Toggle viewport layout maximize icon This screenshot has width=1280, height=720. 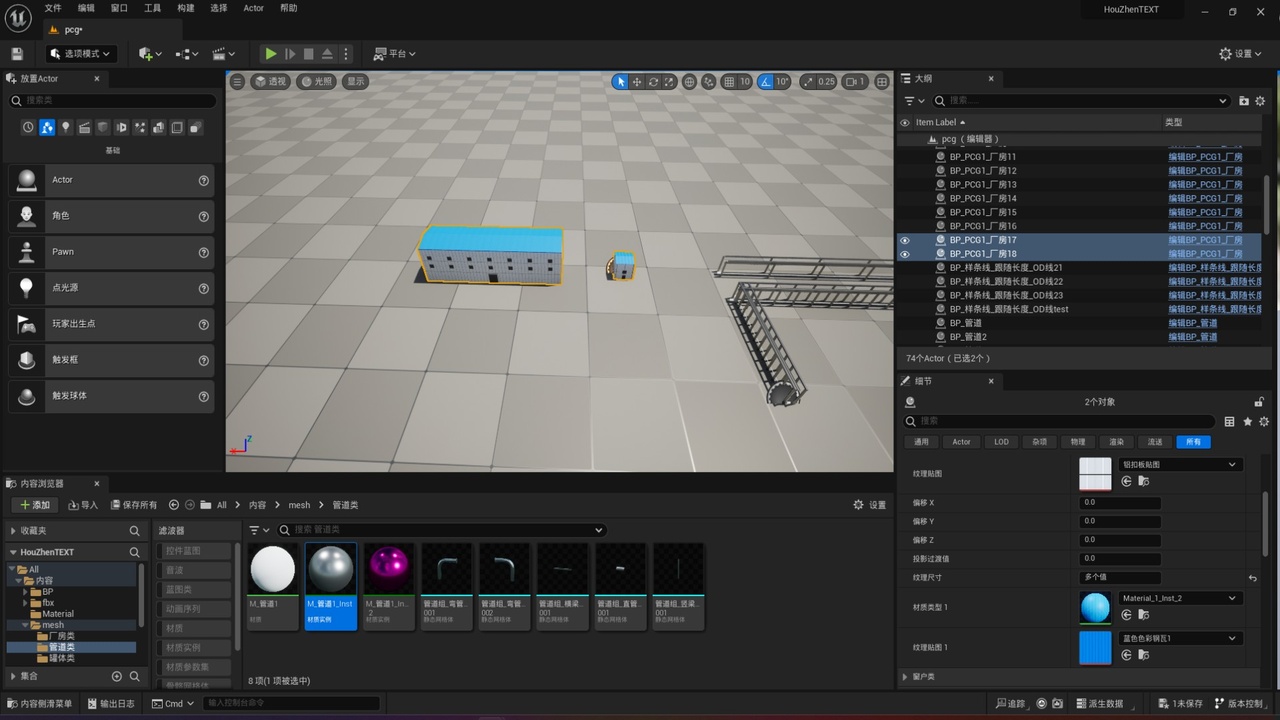[882, 82]
